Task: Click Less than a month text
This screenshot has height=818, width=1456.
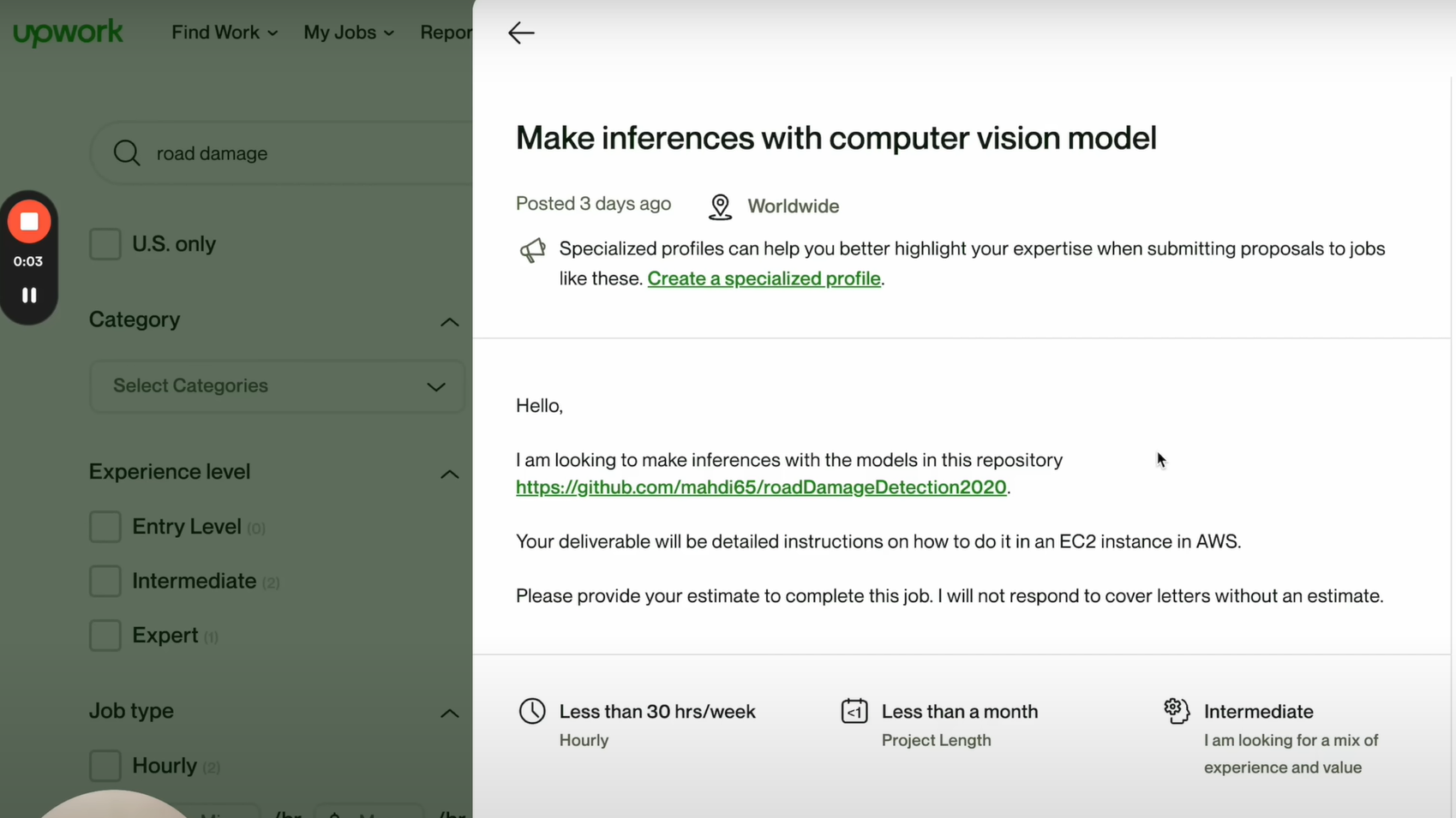Action: (960, 712)
